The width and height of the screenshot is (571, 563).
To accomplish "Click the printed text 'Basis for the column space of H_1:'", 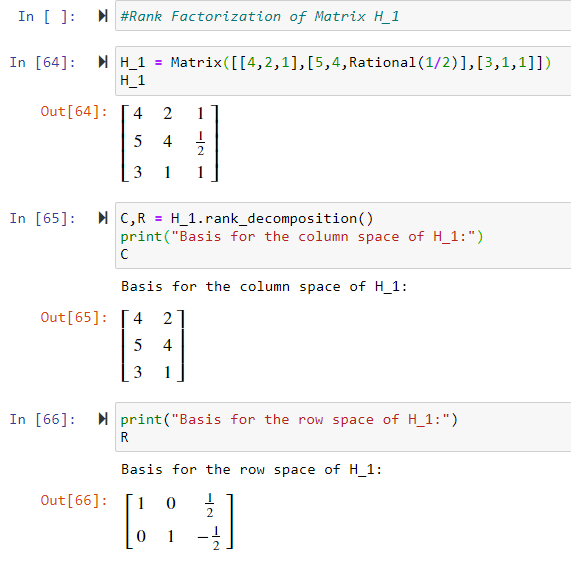I will click(x=264, y=287).
